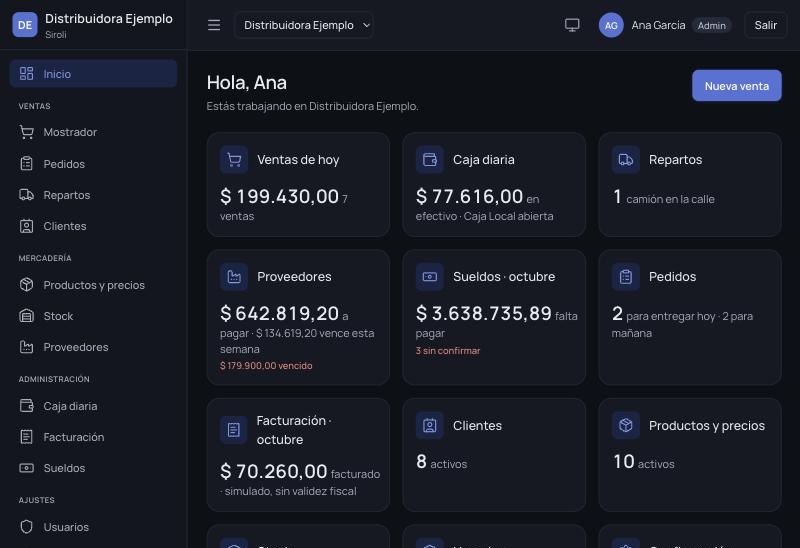Click the Proveedores factory icon in sidebar
The height and width of the screenshot is (548, 800).
[27, 347]
